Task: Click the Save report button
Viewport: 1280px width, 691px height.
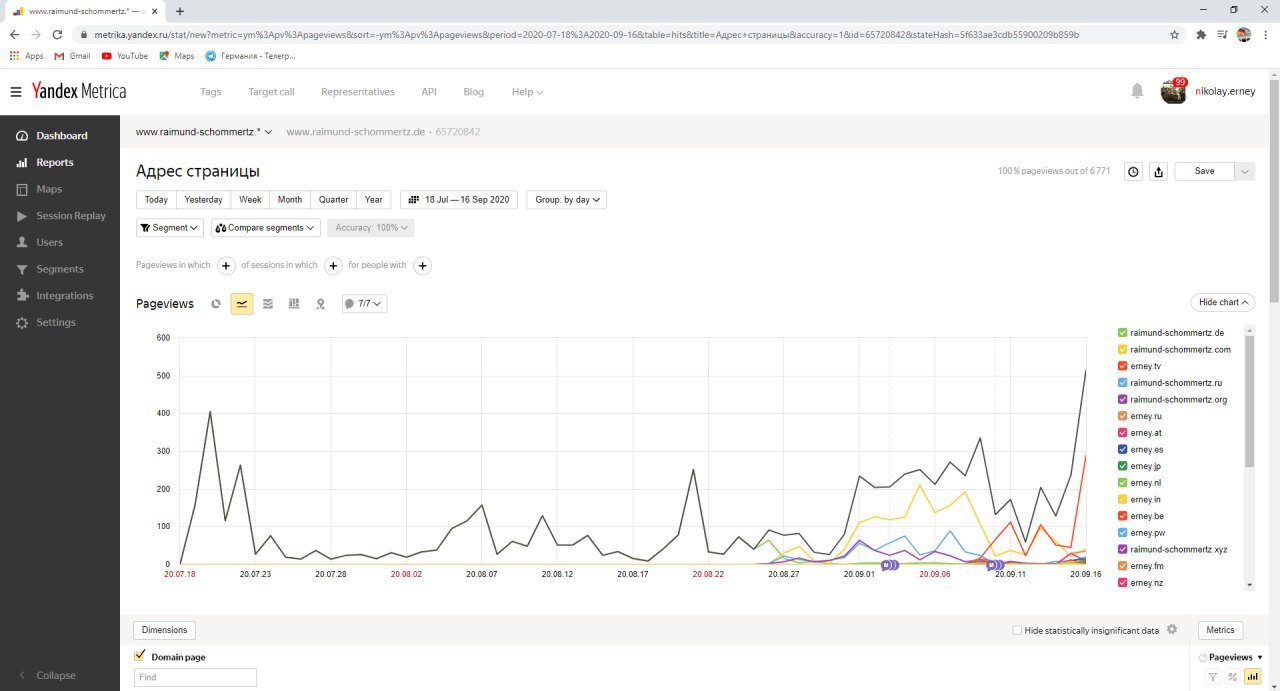Action: pyautogui.click(x=1205, y=171)
